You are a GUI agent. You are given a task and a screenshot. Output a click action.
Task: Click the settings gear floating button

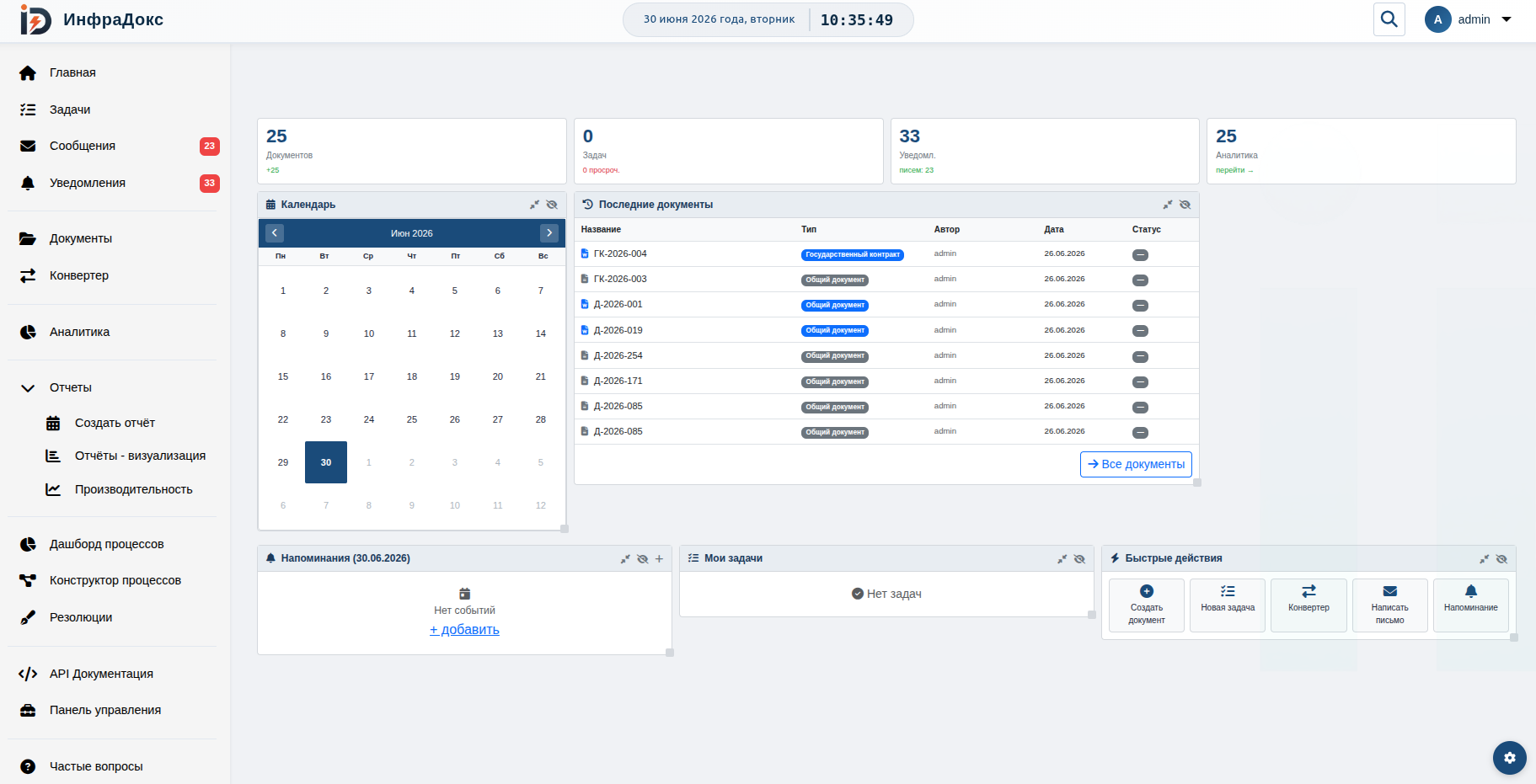(x=1509, y=757)
